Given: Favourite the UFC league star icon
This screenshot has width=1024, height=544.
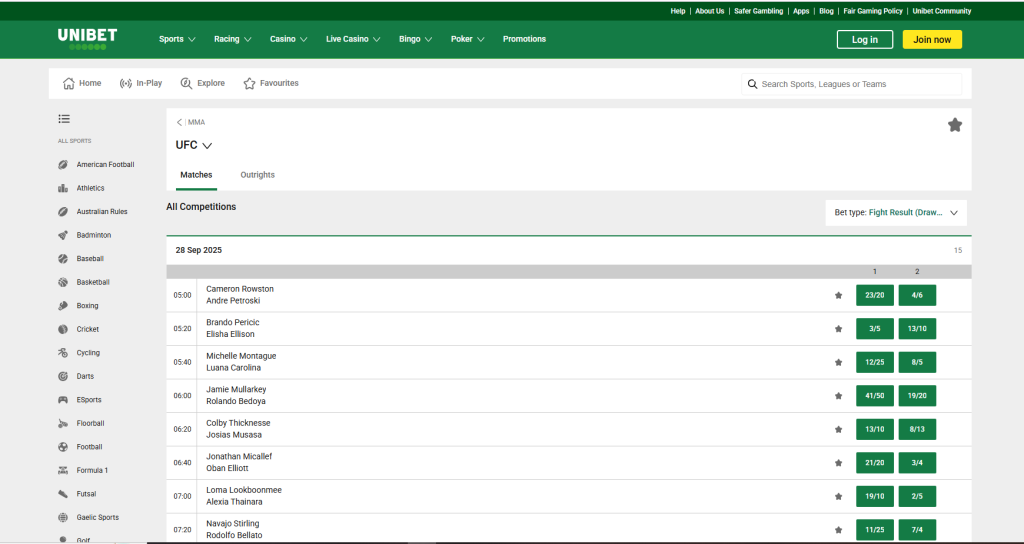Looking at the screenshot, I should point(954,125).
